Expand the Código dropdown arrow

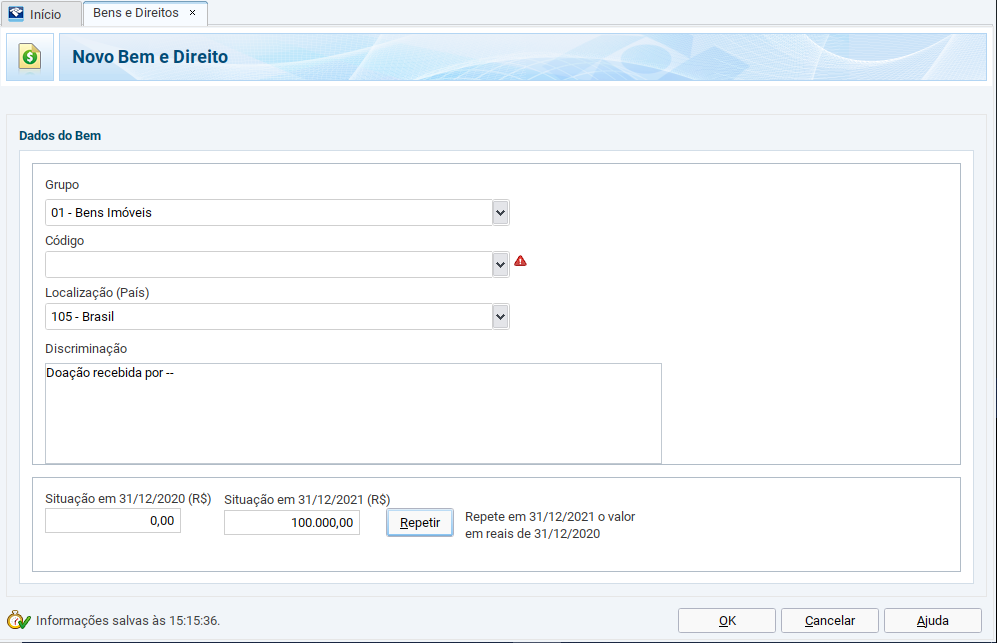500,265
